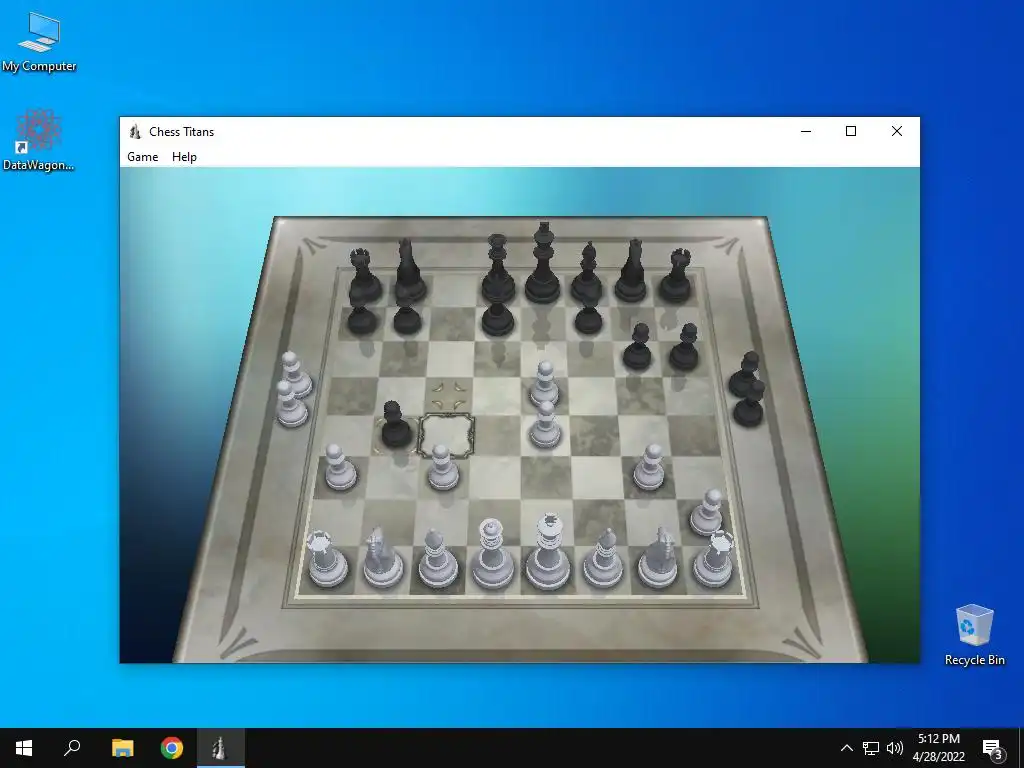
Task: Show hidden tray icons chevron
Action: click(x=846, y=748)
